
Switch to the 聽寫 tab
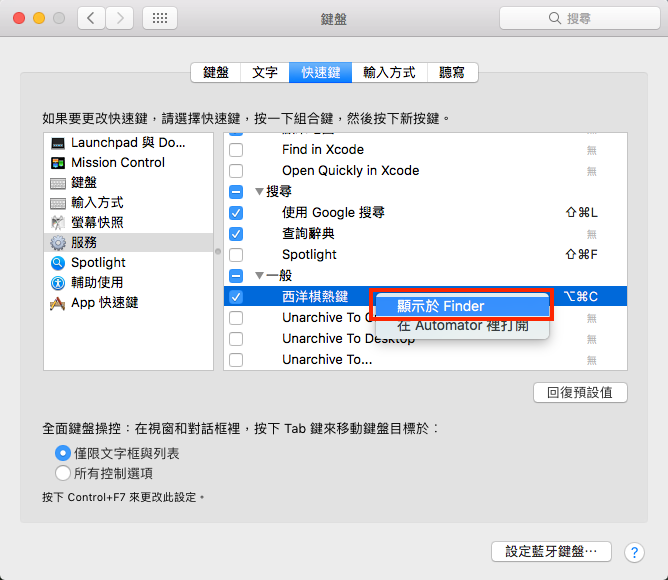pos(452,72)
